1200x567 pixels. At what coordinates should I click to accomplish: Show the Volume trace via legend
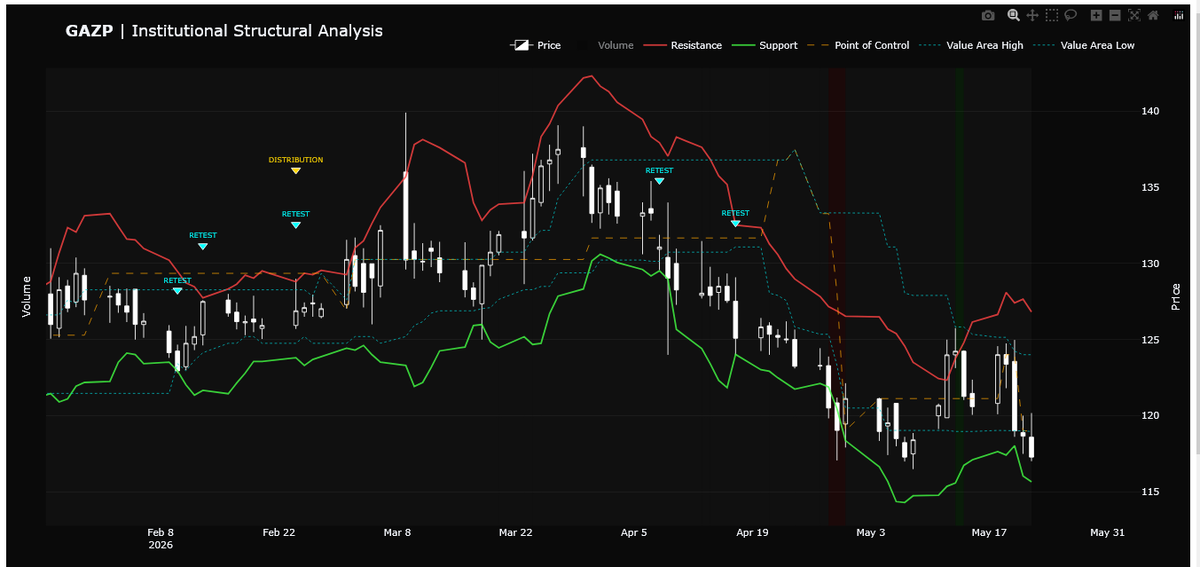point(604,45)
